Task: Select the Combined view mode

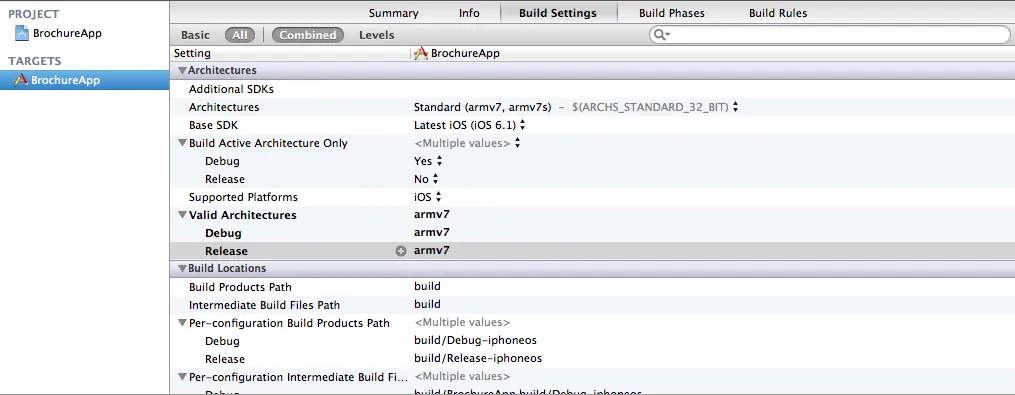Action: coord(308,35)
